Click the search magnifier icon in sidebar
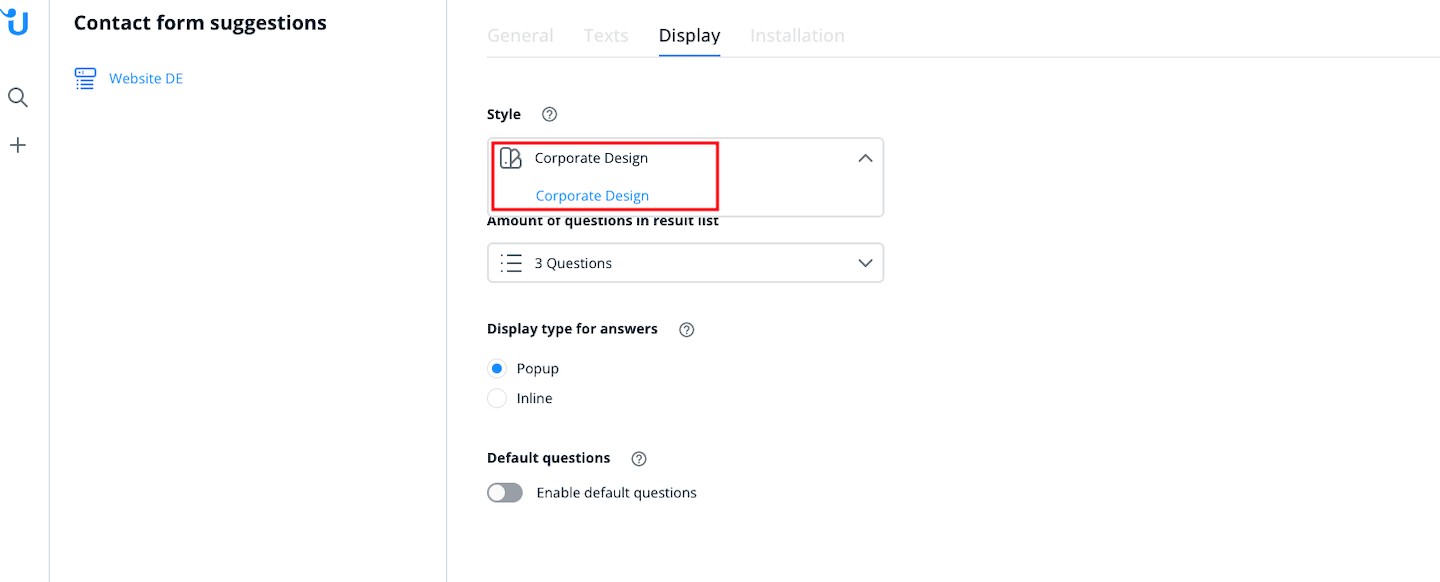Image resolution: width=1440 pixels, height=582 pixels. pos(18,97)
